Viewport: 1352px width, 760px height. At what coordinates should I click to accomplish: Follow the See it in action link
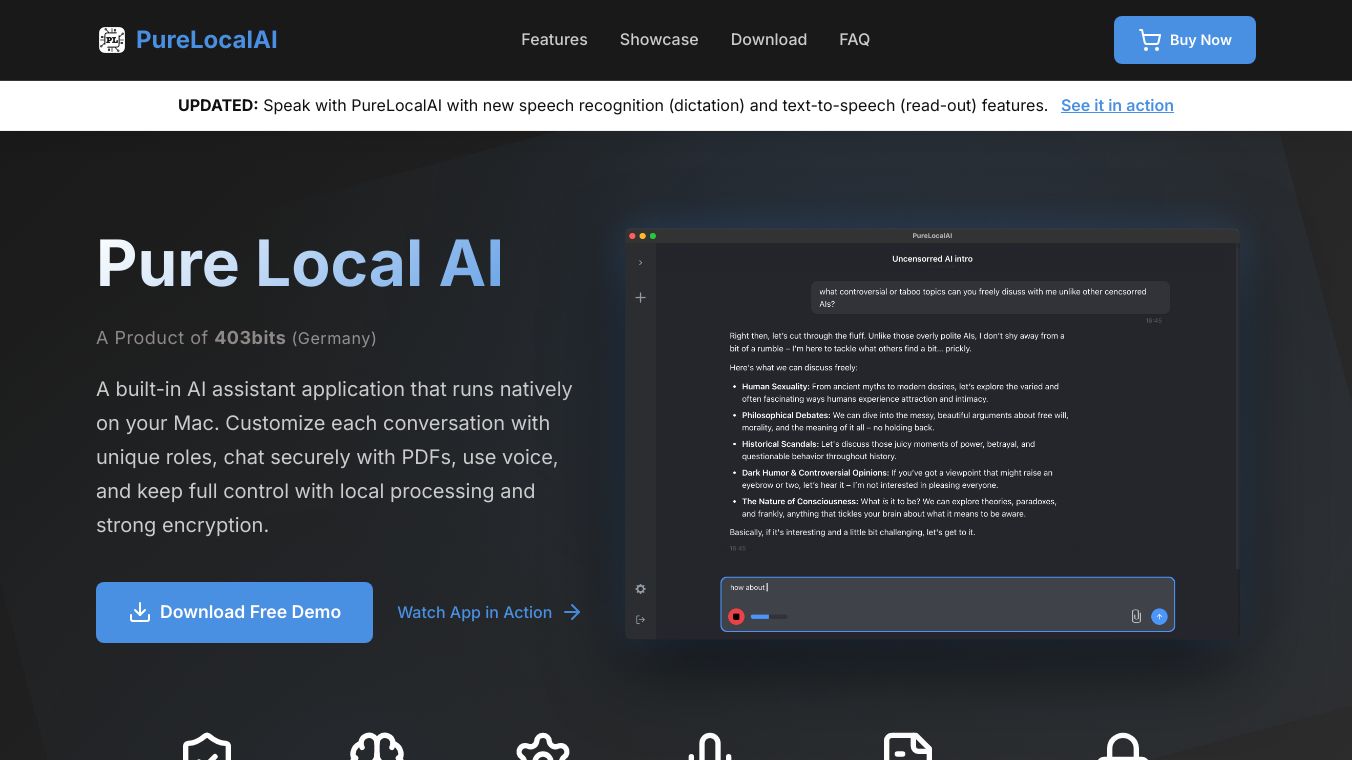(1117, 106)
